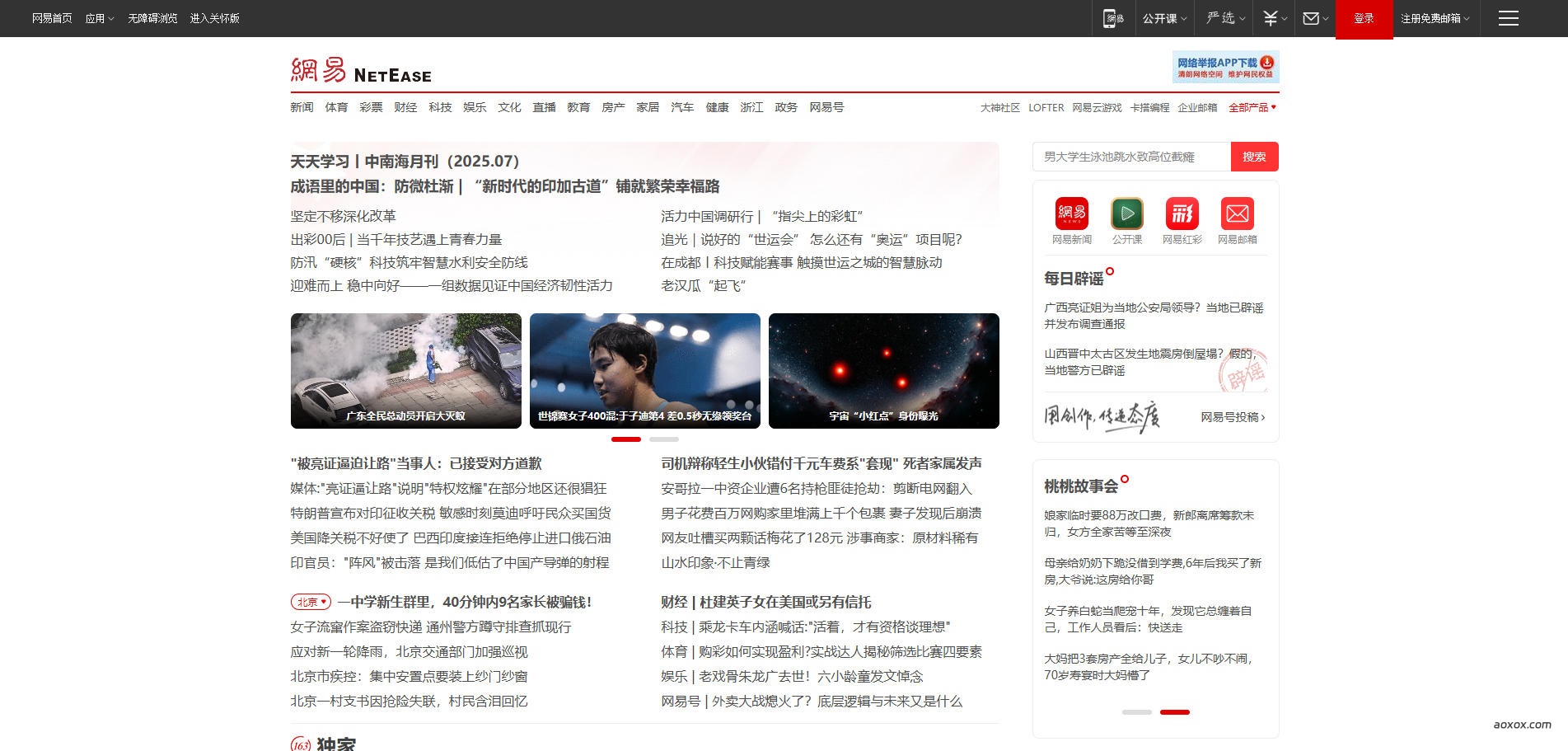Image resolution: width=1568 pixels, height=751 pixels.
Task: Open article 坚定不移深化改革
Action: (343, 216)
